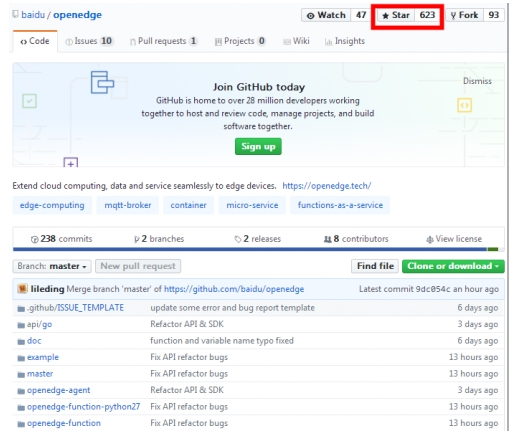
Task: Click the green Sign up button
Action: point(258,146)
